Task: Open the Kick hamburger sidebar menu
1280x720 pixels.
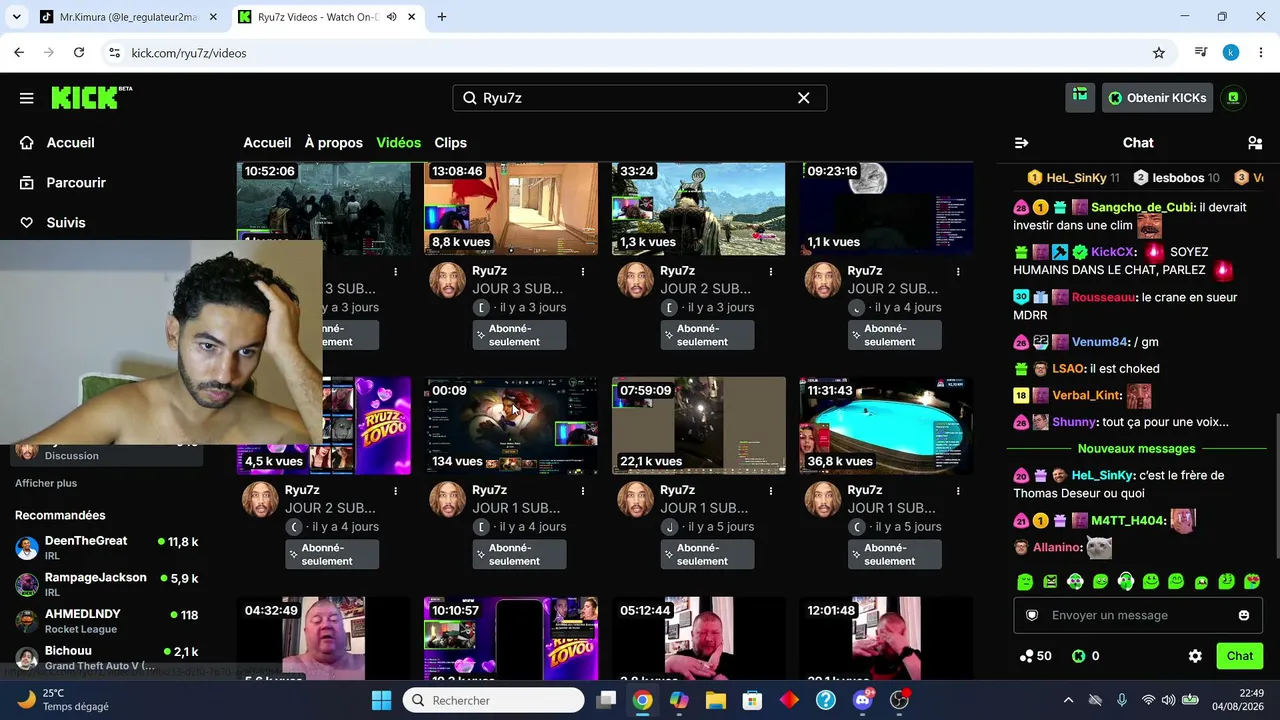Action: click(27, 98)
